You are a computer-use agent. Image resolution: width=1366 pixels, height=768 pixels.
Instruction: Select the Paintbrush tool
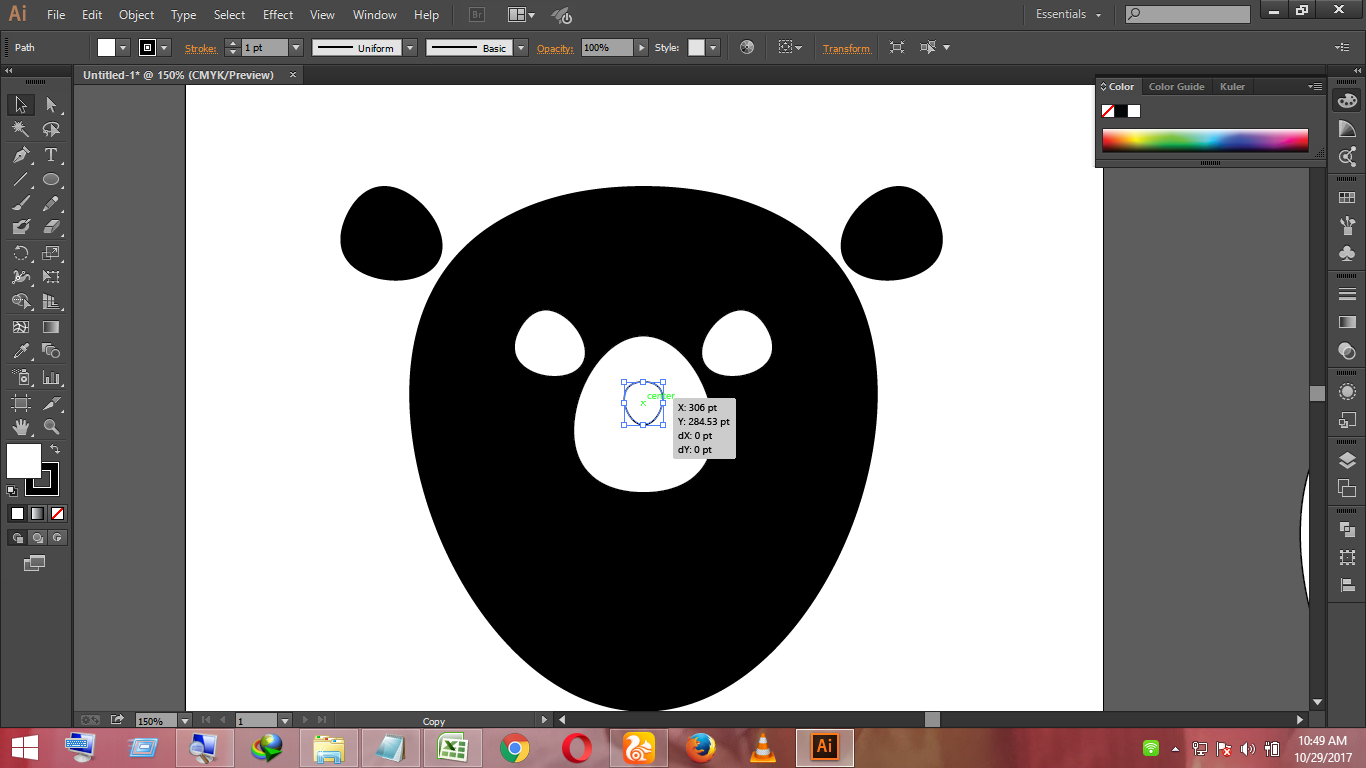pyautogui.click(x=21, y=204)
